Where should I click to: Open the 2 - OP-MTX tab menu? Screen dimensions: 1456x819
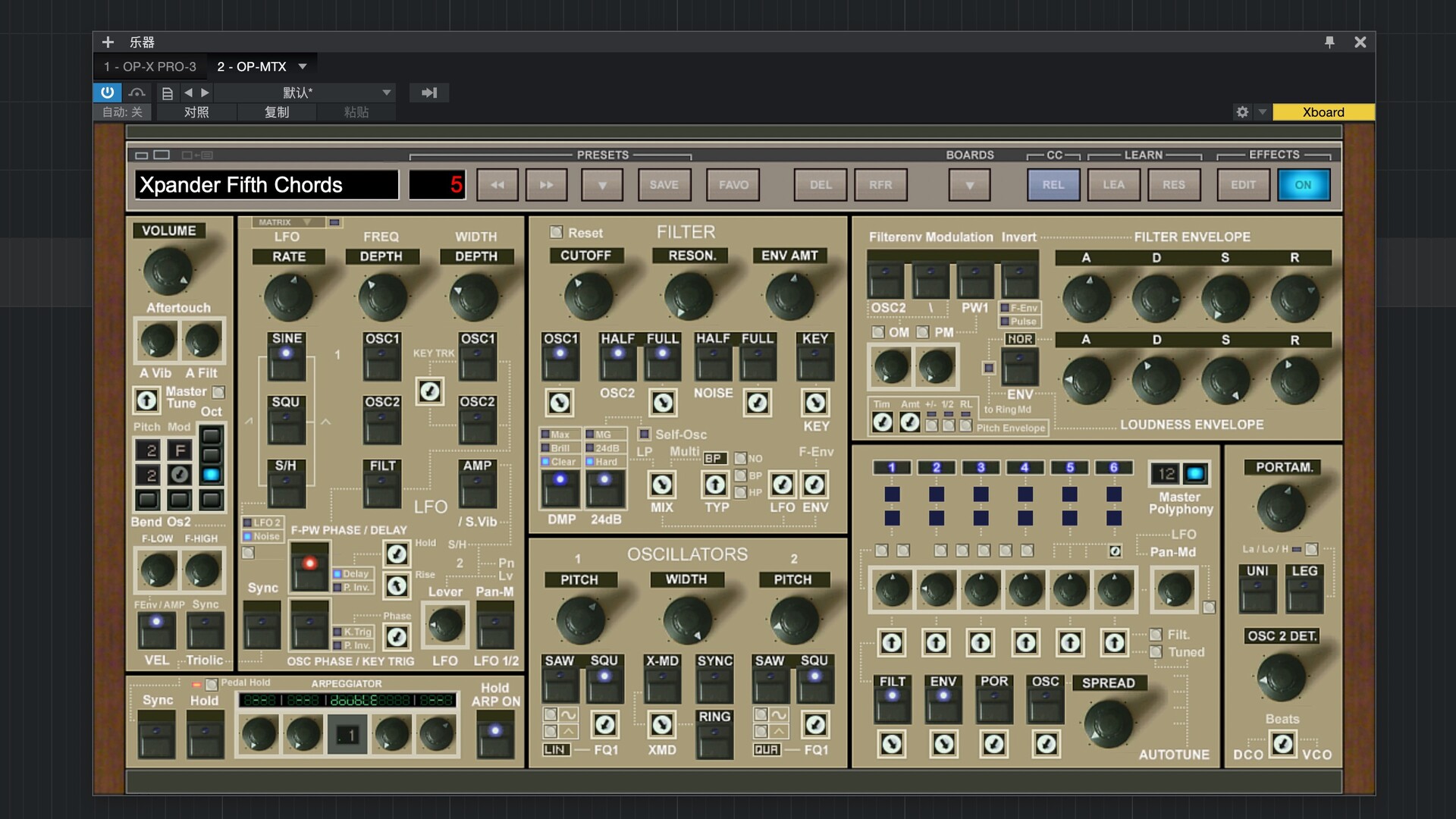point(303,67)
